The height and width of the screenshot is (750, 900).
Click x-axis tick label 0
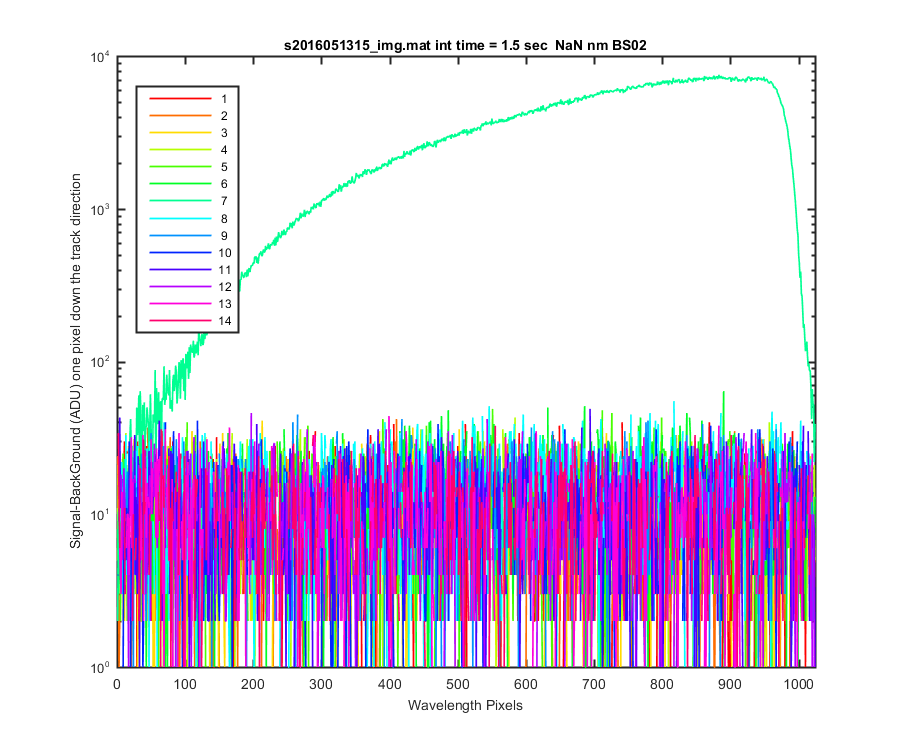(117, 684)
